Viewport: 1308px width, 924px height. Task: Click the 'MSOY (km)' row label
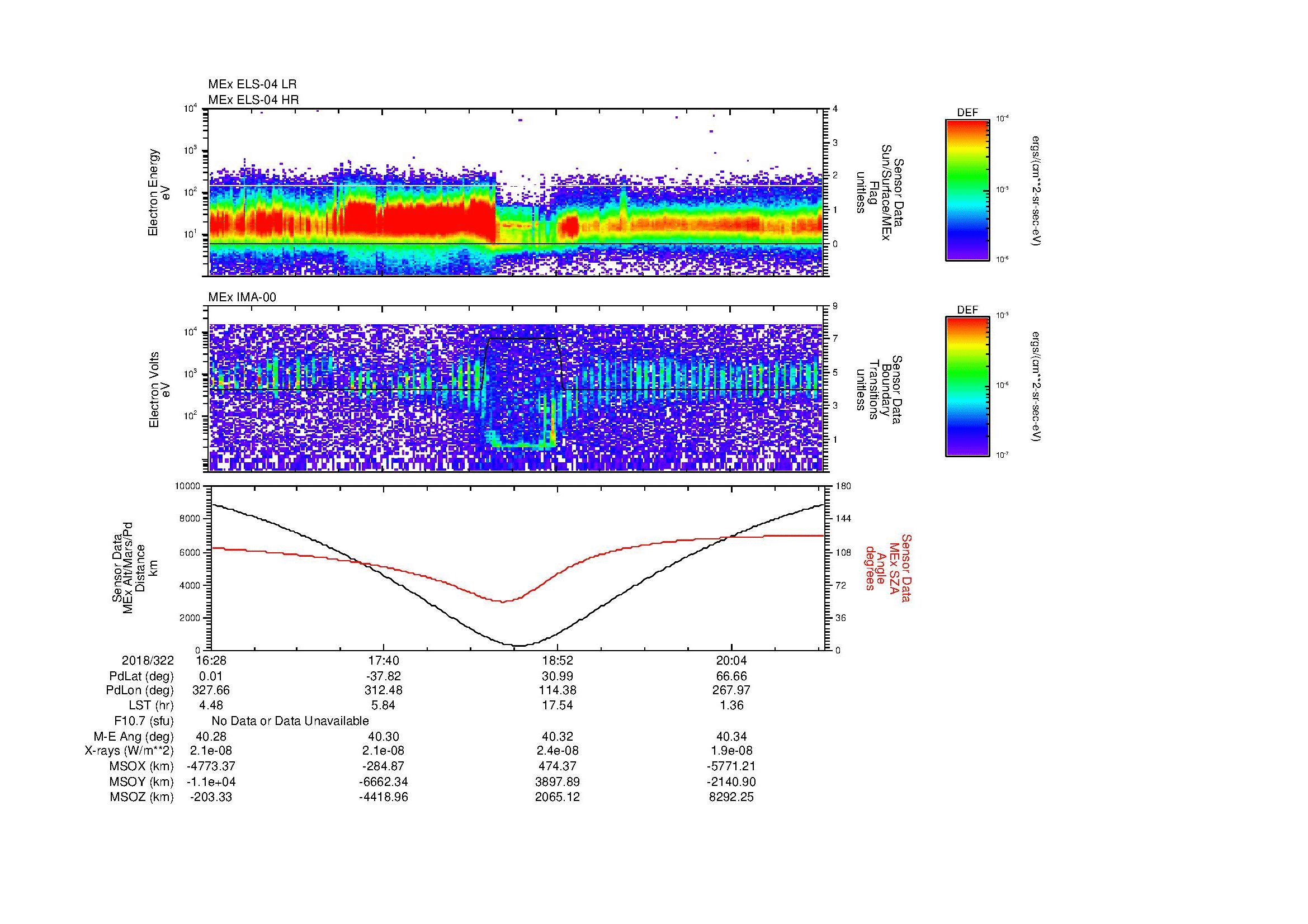[142, 781]
